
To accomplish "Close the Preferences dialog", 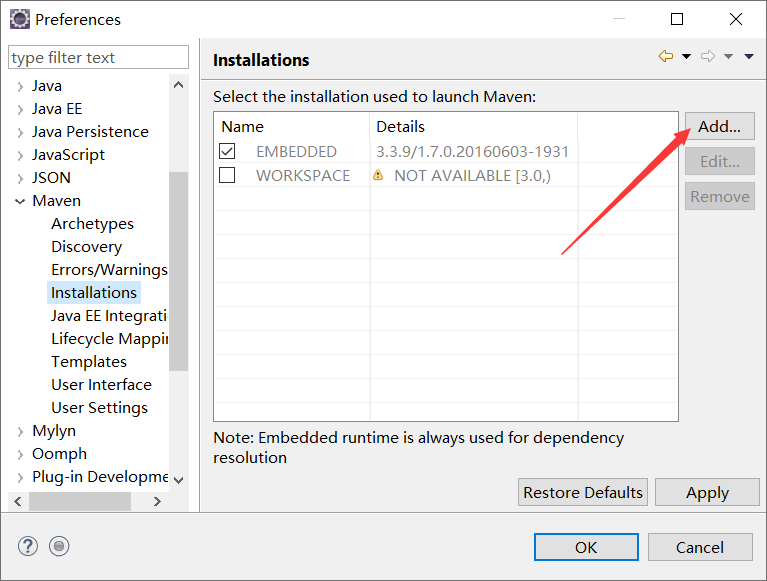I will (736, 19).
